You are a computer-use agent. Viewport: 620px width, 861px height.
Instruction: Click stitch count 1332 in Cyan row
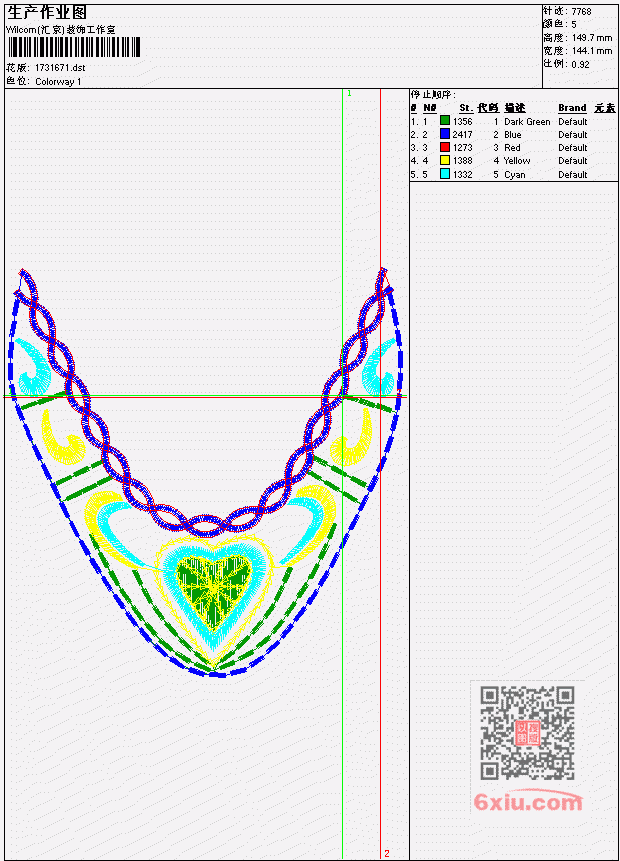point(462,175)
